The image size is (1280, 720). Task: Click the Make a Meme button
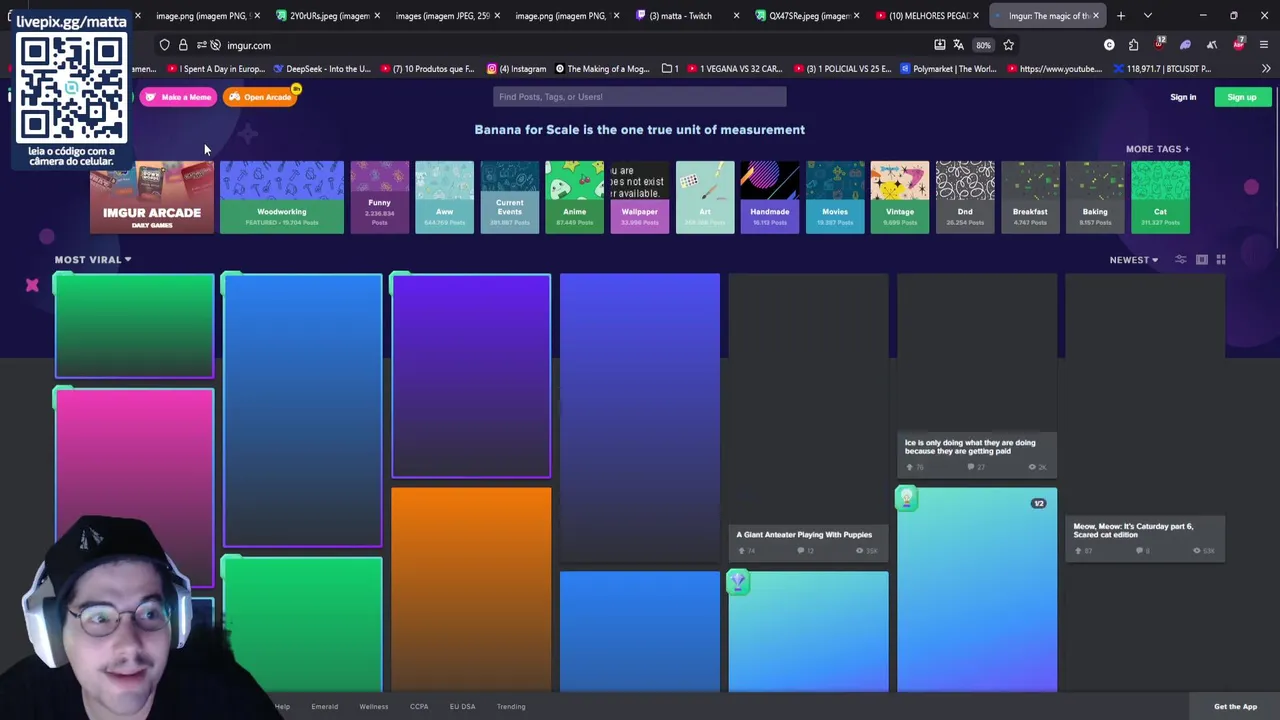[x=178, y=97]
